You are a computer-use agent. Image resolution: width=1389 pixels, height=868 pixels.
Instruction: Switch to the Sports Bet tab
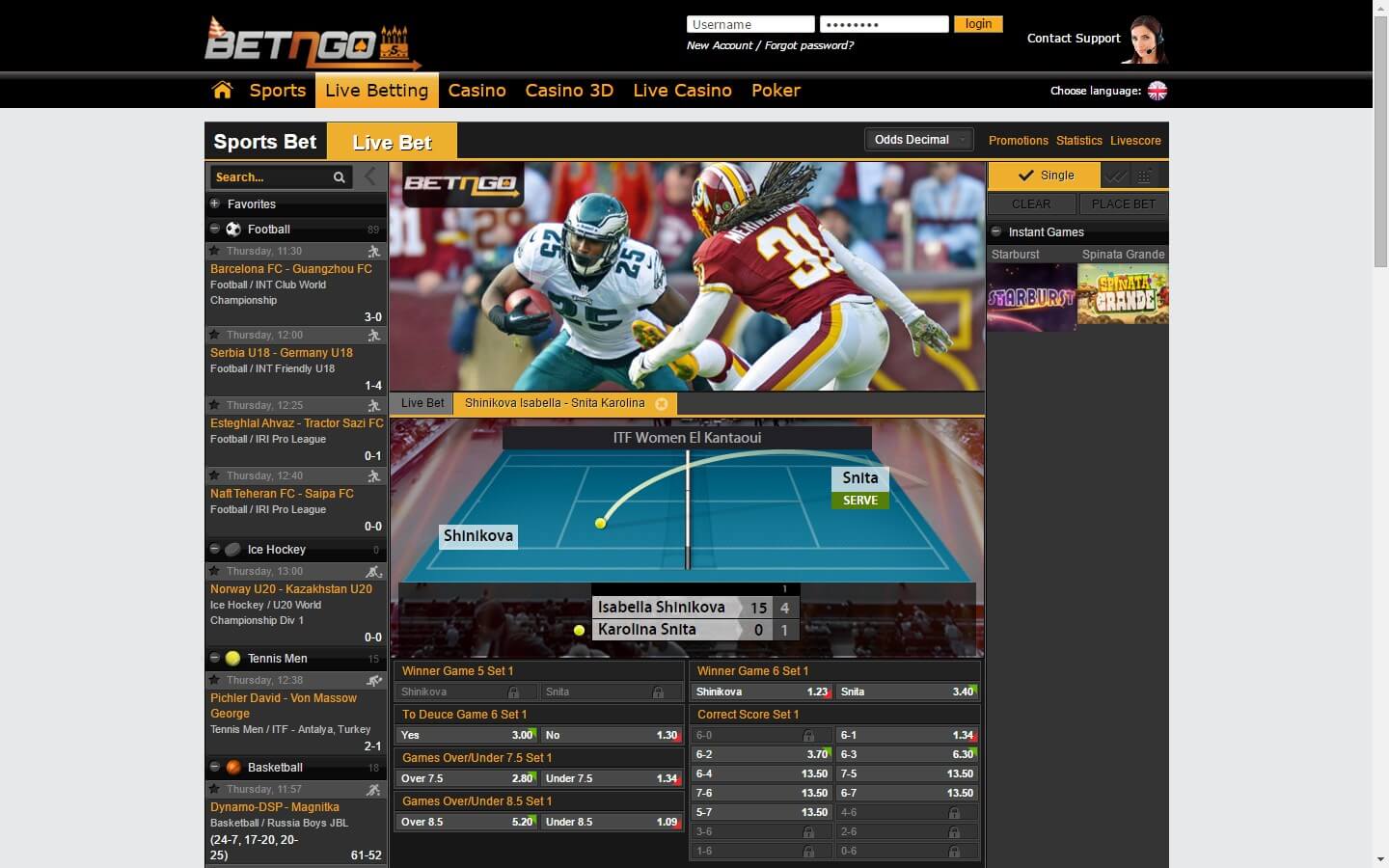tap(265, 142)
